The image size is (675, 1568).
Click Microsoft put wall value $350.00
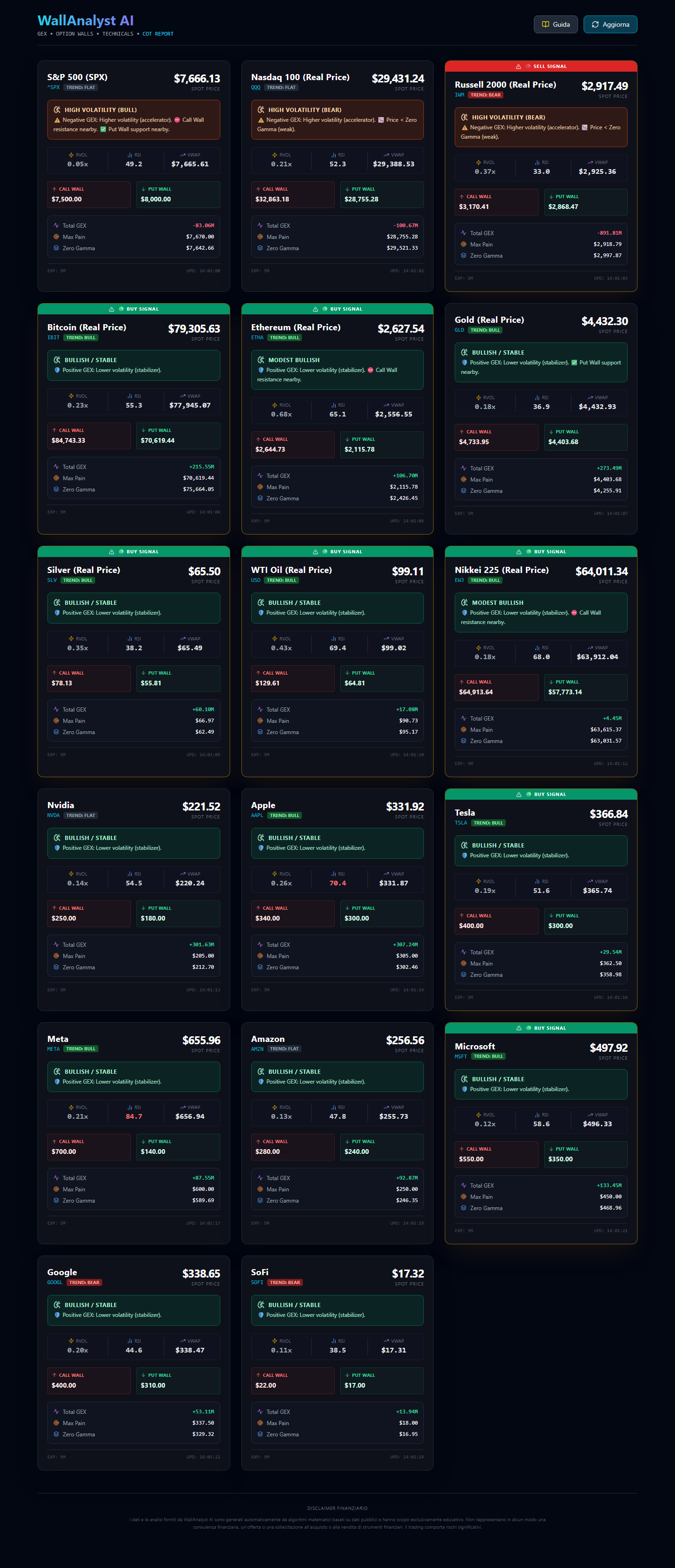click(x=561, y=1159)
